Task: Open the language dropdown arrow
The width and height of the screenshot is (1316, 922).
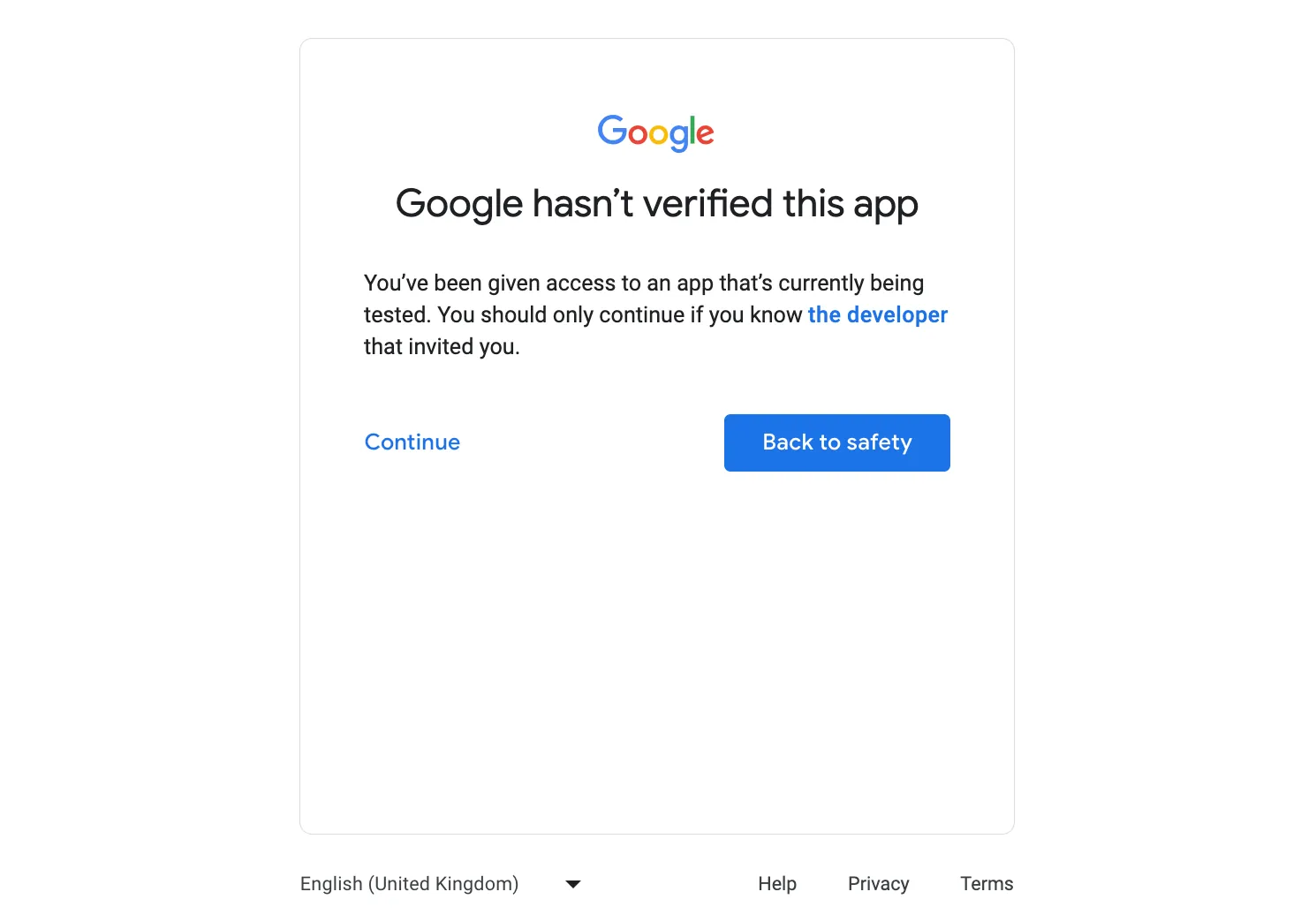Action: pos(573,884)
